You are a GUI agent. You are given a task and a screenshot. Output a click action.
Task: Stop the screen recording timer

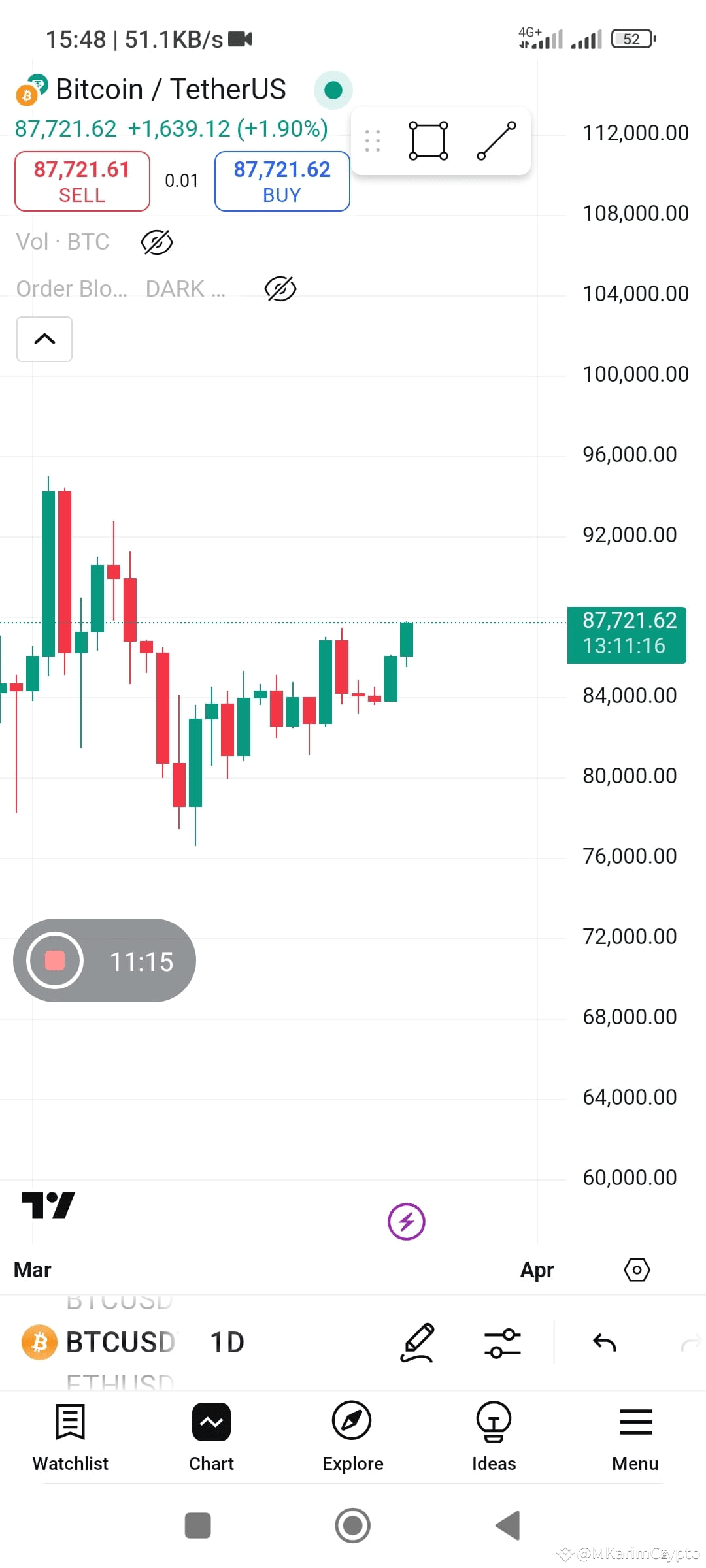(x=55, y=960)
